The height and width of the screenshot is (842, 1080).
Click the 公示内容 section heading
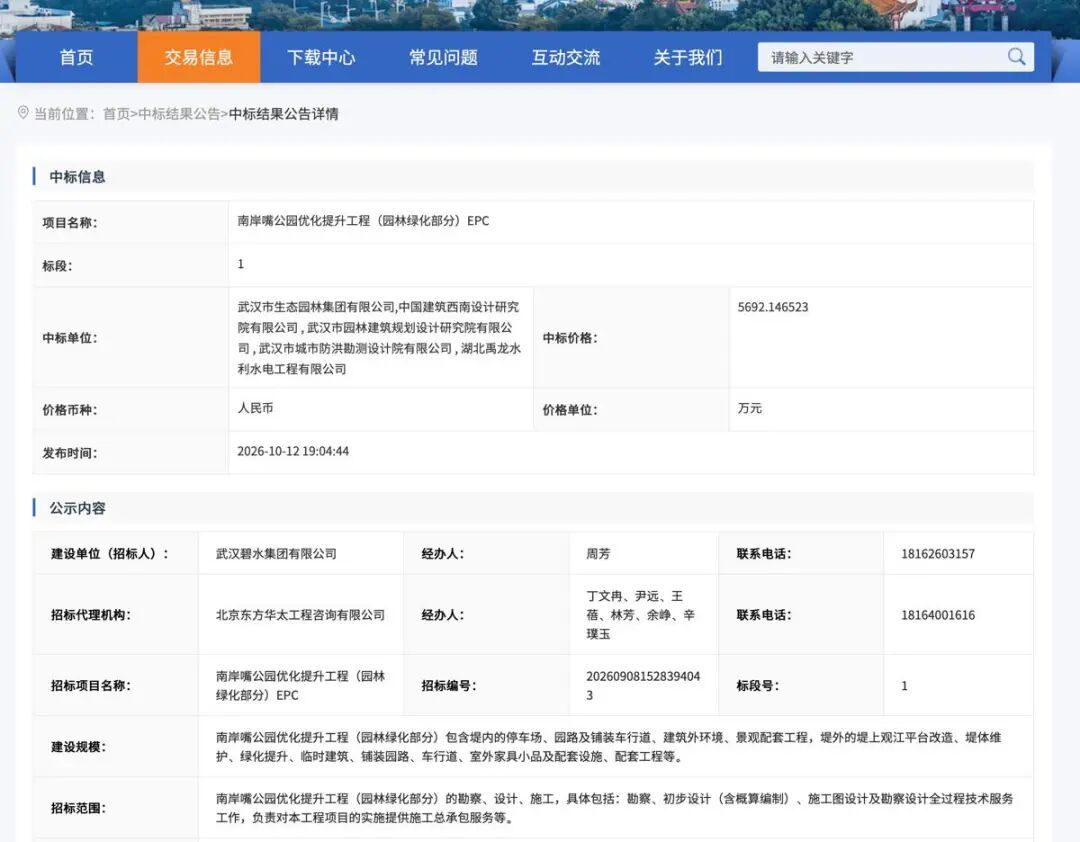[x=77, y=509]
